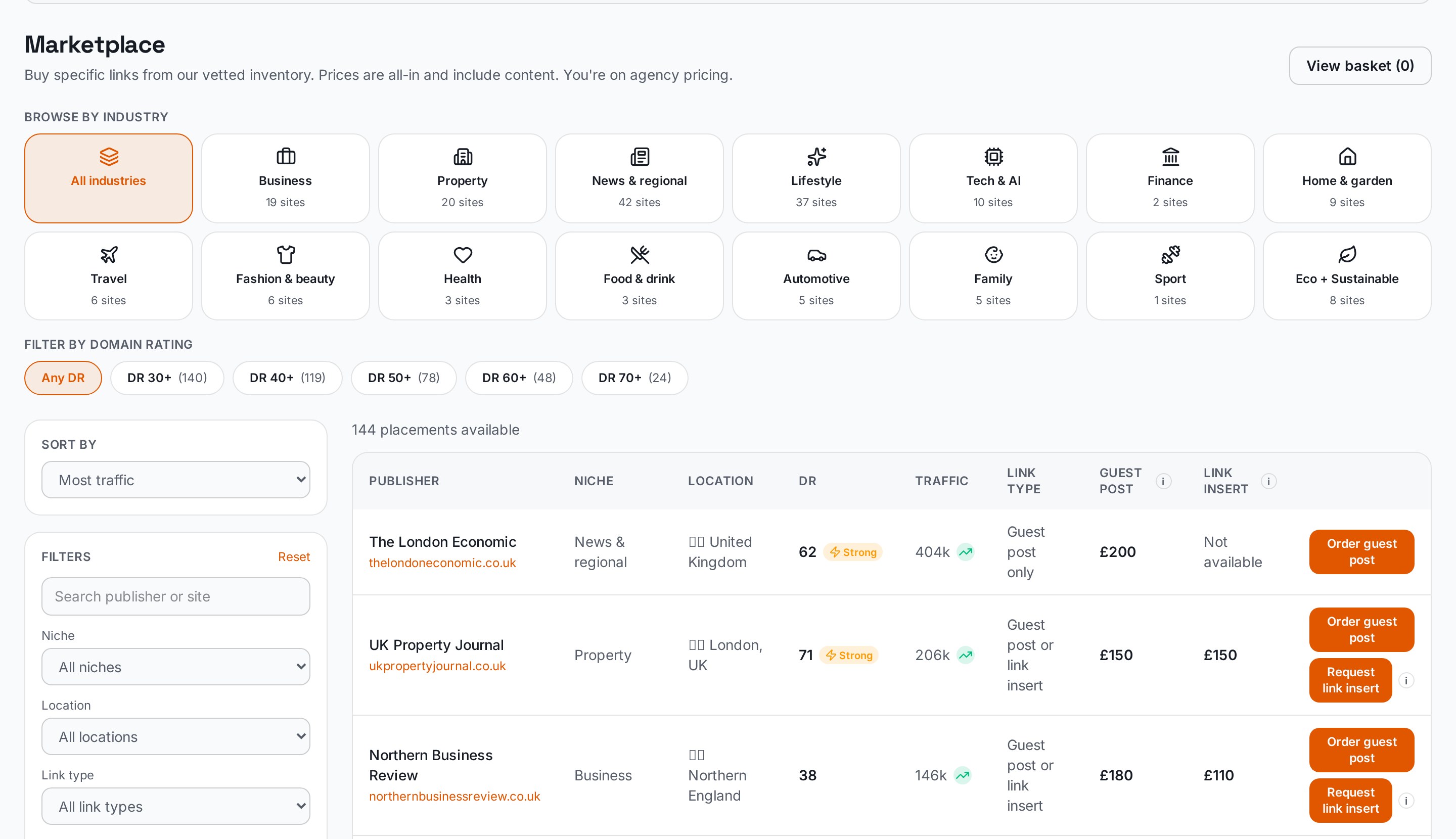
Task: Click the PUBLISHER column header
Action: tap(404, 481)
